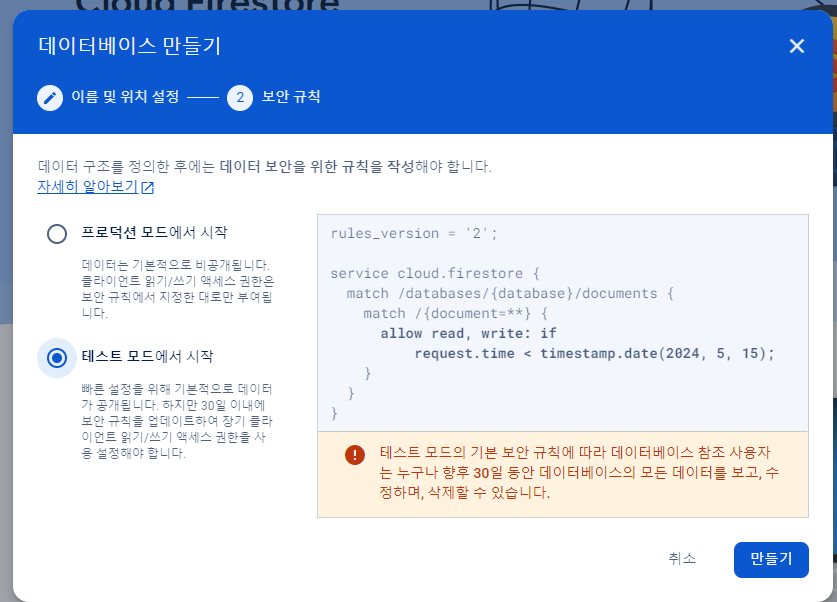Close the database creation dialog with X
This screenshot has height=602, width=837.
pos(796,46)
